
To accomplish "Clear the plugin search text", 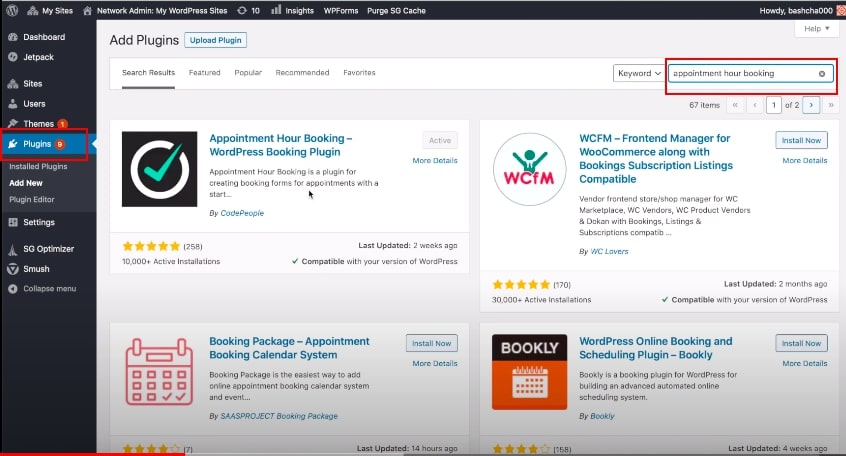I will click(822, 73).
